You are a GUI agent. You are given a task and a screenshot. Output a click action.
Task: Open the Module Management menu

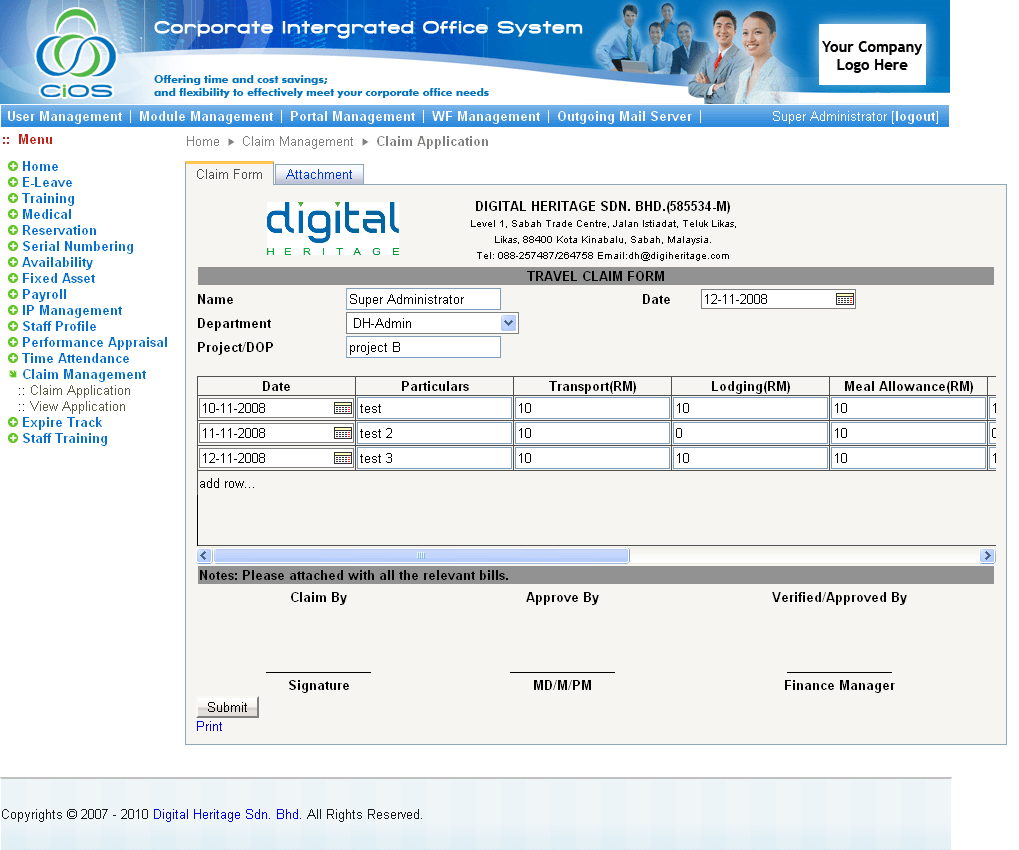point(206,117)
